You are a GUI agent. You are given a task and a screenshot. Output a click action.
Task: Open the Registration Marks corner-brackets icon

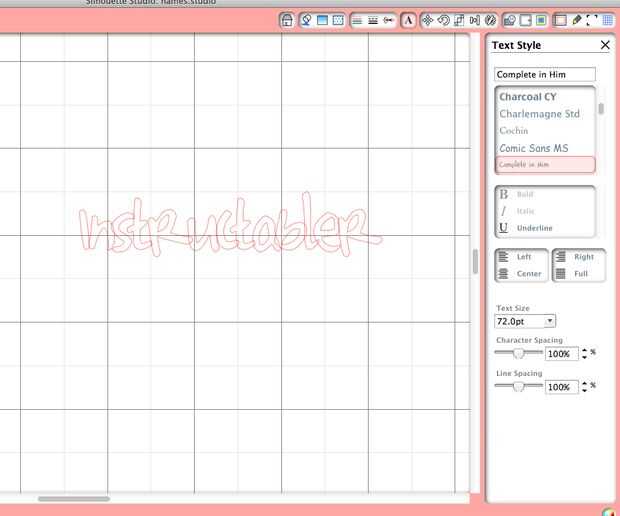tap(592, 20)
